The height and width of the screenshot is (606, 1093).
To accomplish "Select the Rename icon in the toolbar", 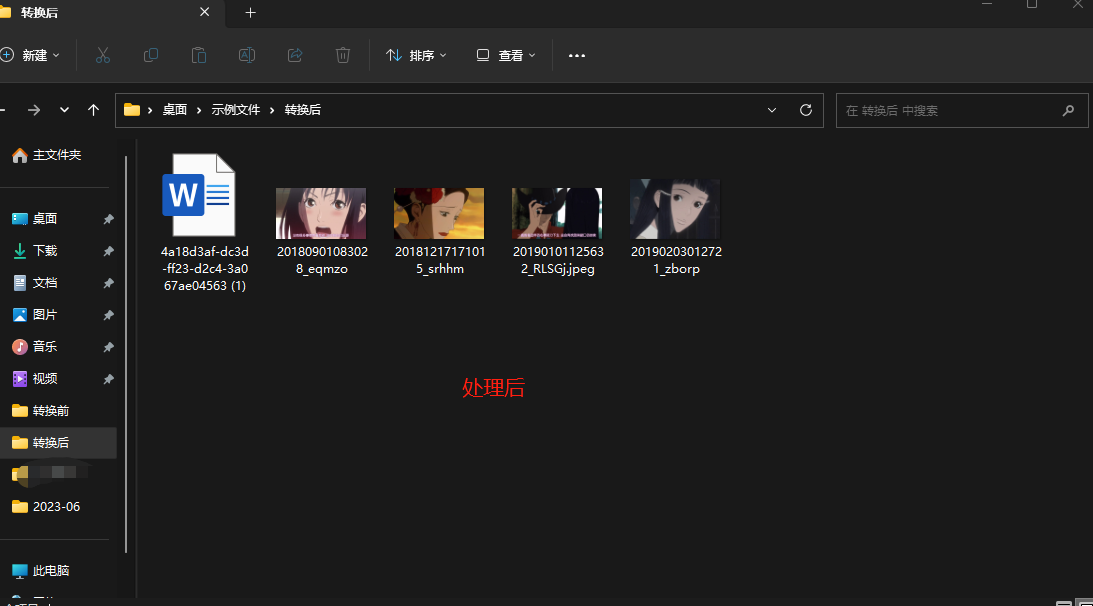I will 247,55.
